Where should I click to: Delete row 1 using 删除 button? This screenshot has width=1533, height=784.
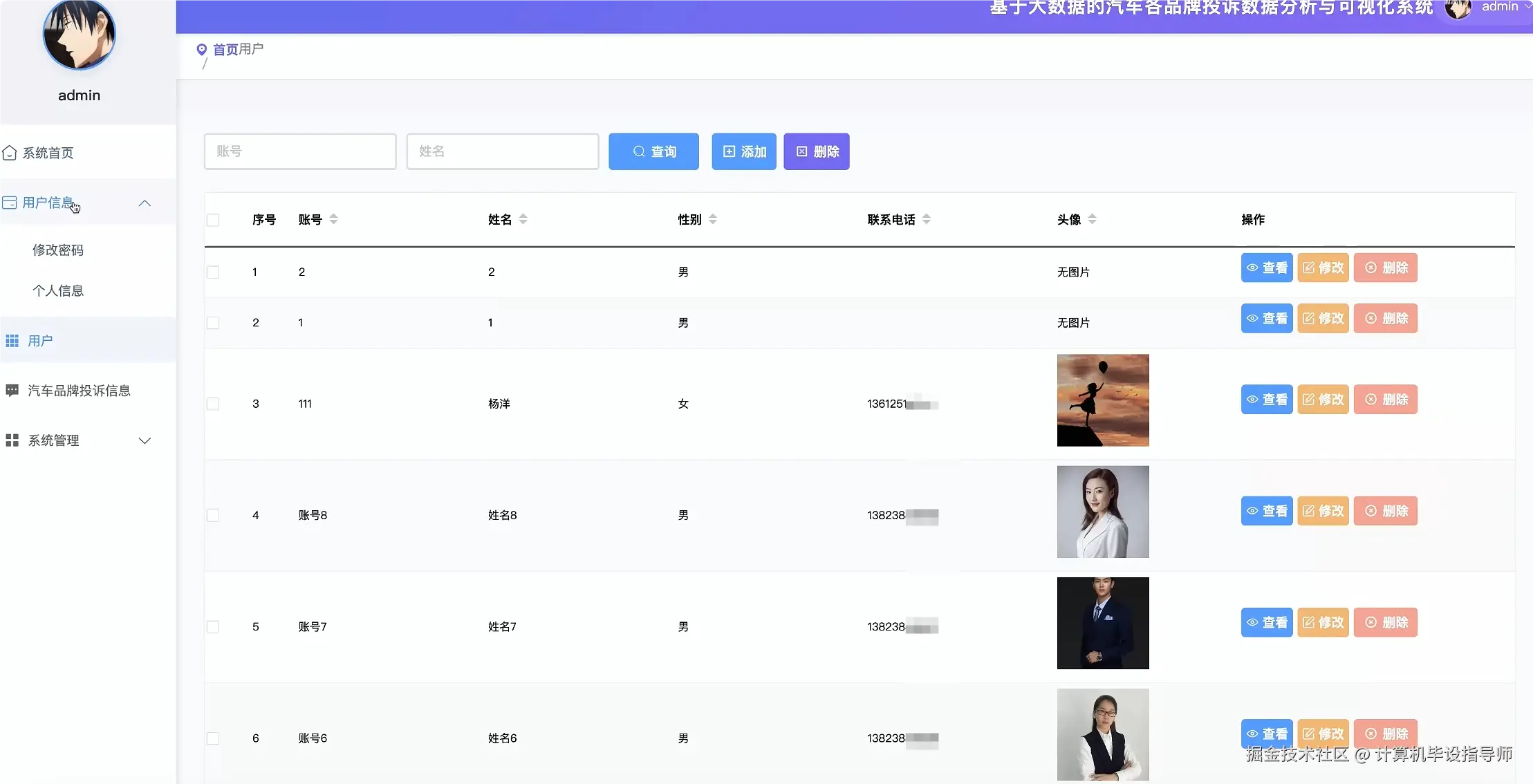coord(1386,268)
